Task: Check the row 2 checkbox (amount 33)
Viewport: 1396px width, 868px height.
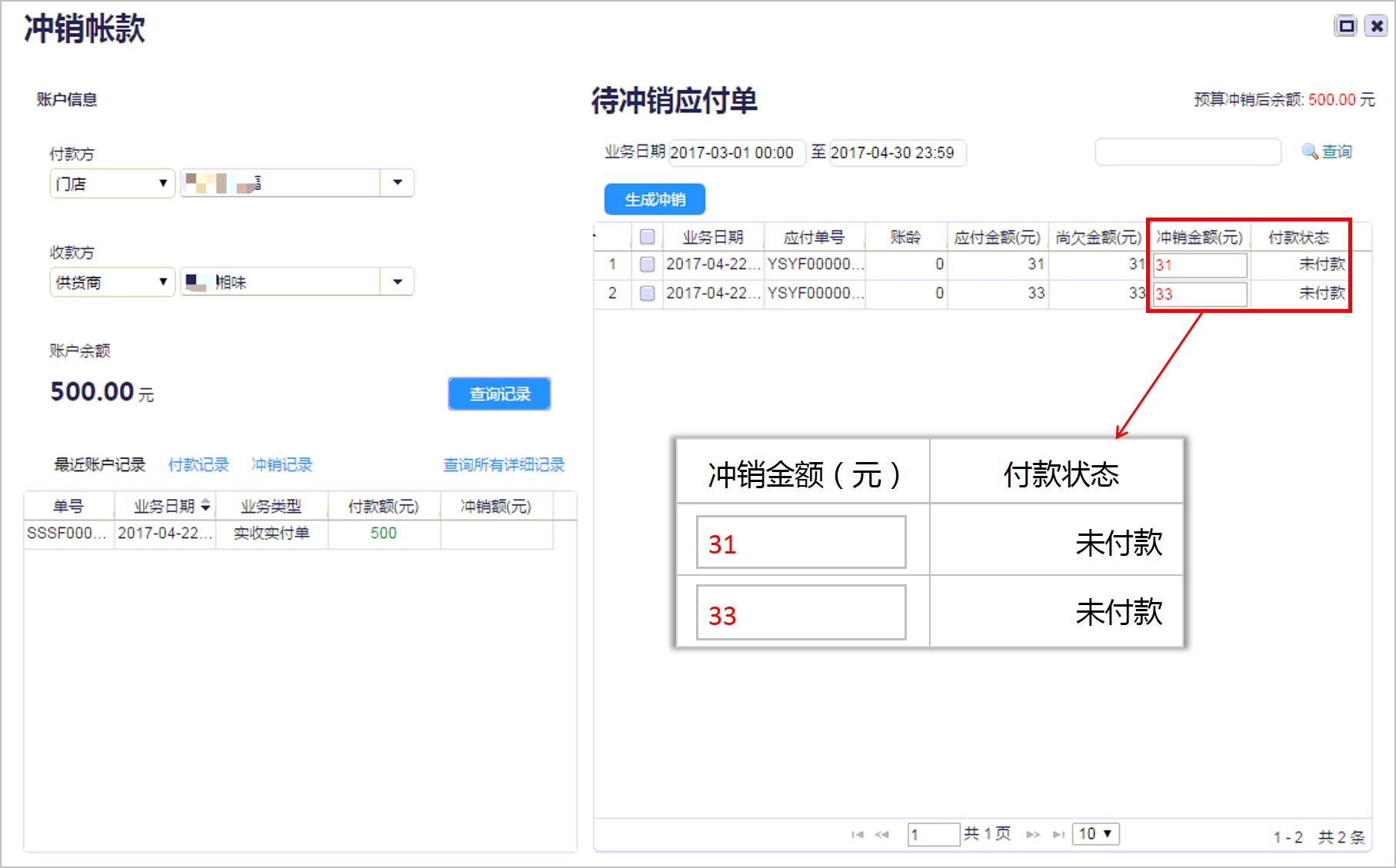Action: [x=648, y=293]
